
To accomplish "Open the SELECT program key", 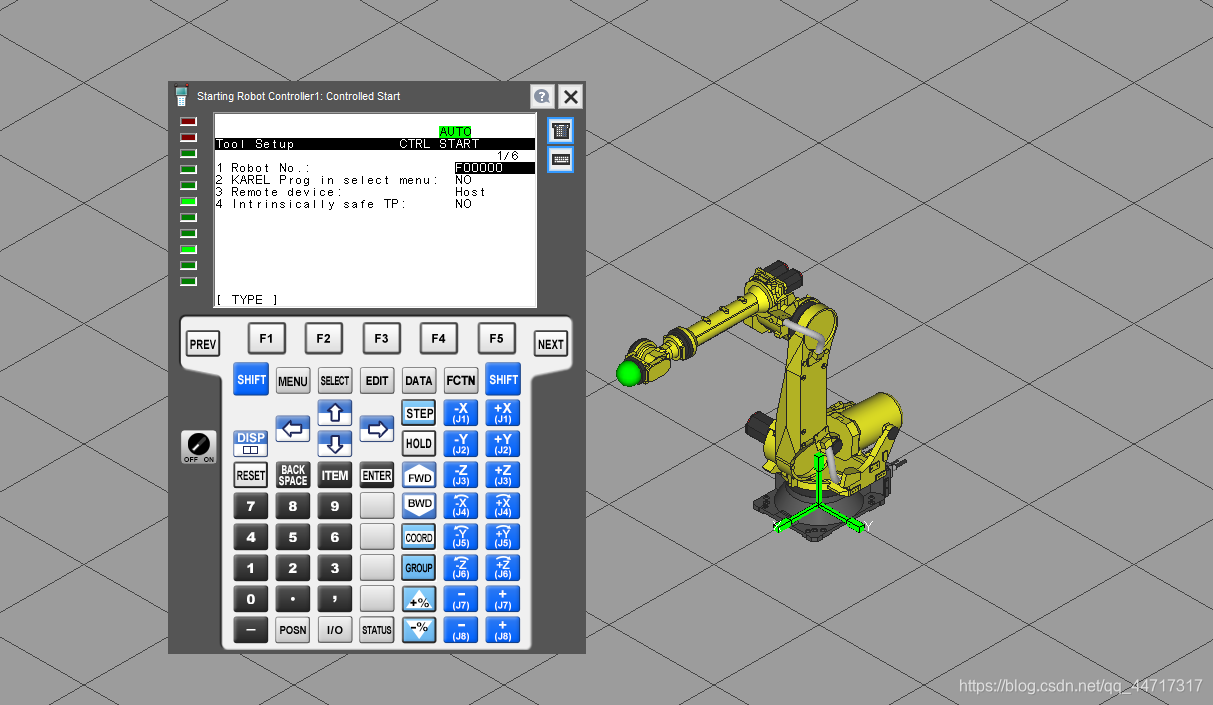I will (x=335, y=381).
